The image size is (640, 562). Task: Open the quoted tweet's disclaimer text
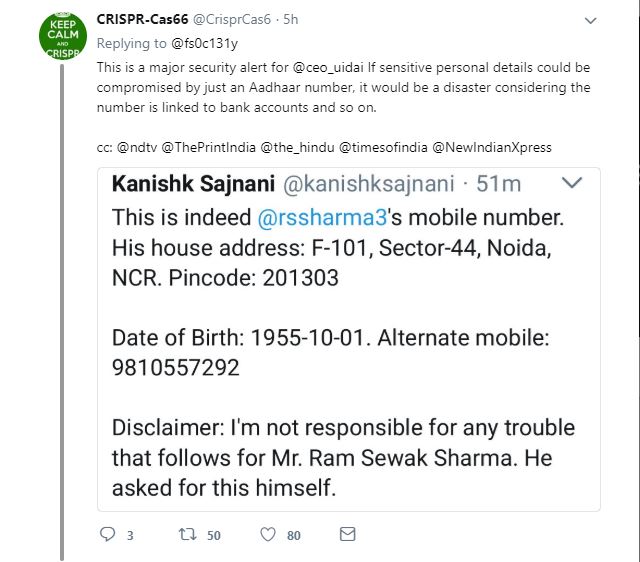point(343,459)
